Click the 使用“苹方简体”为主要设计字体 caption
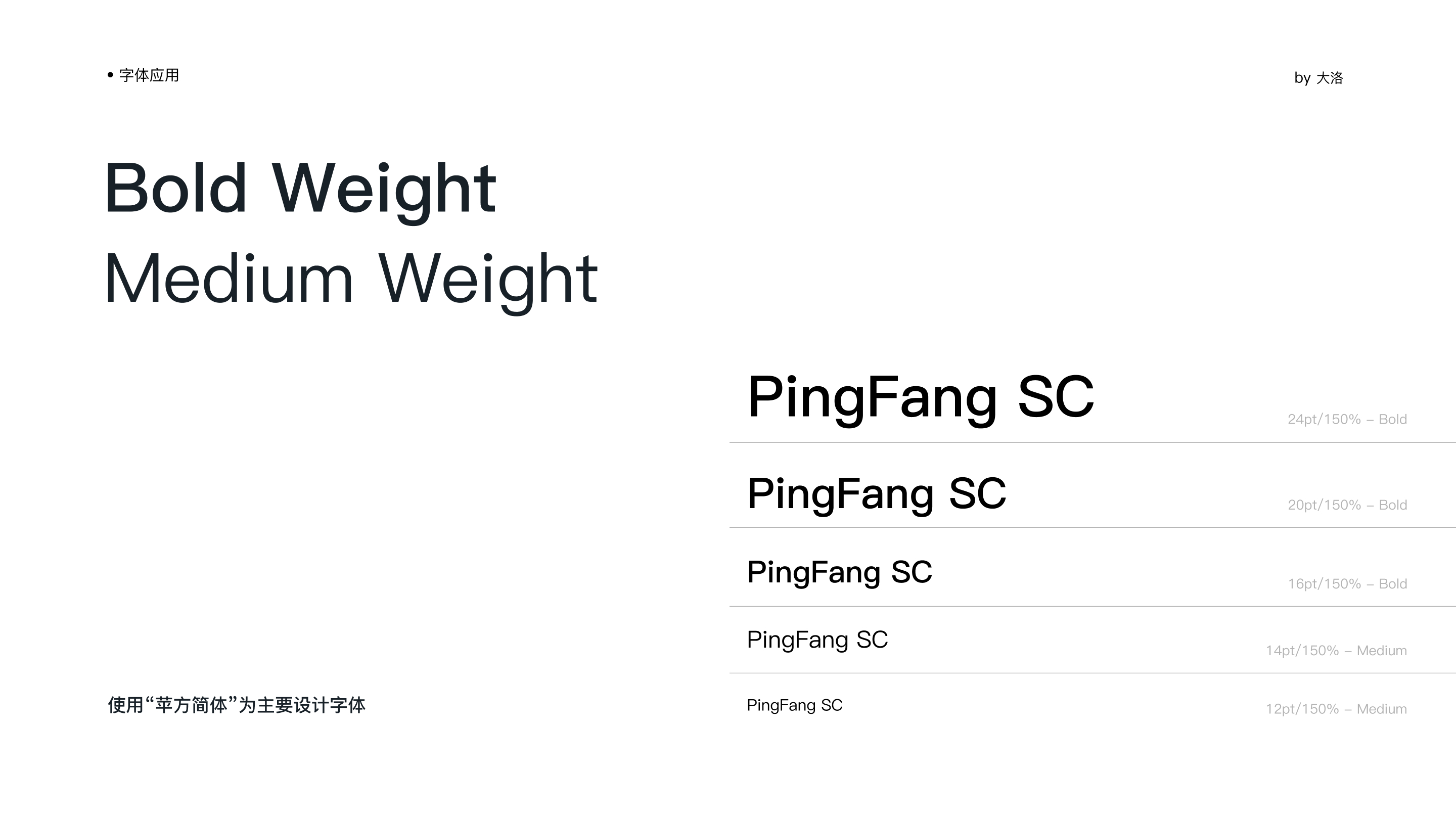Image resolution: width=1456 pixels, height=819 pixels. point(236,705)
